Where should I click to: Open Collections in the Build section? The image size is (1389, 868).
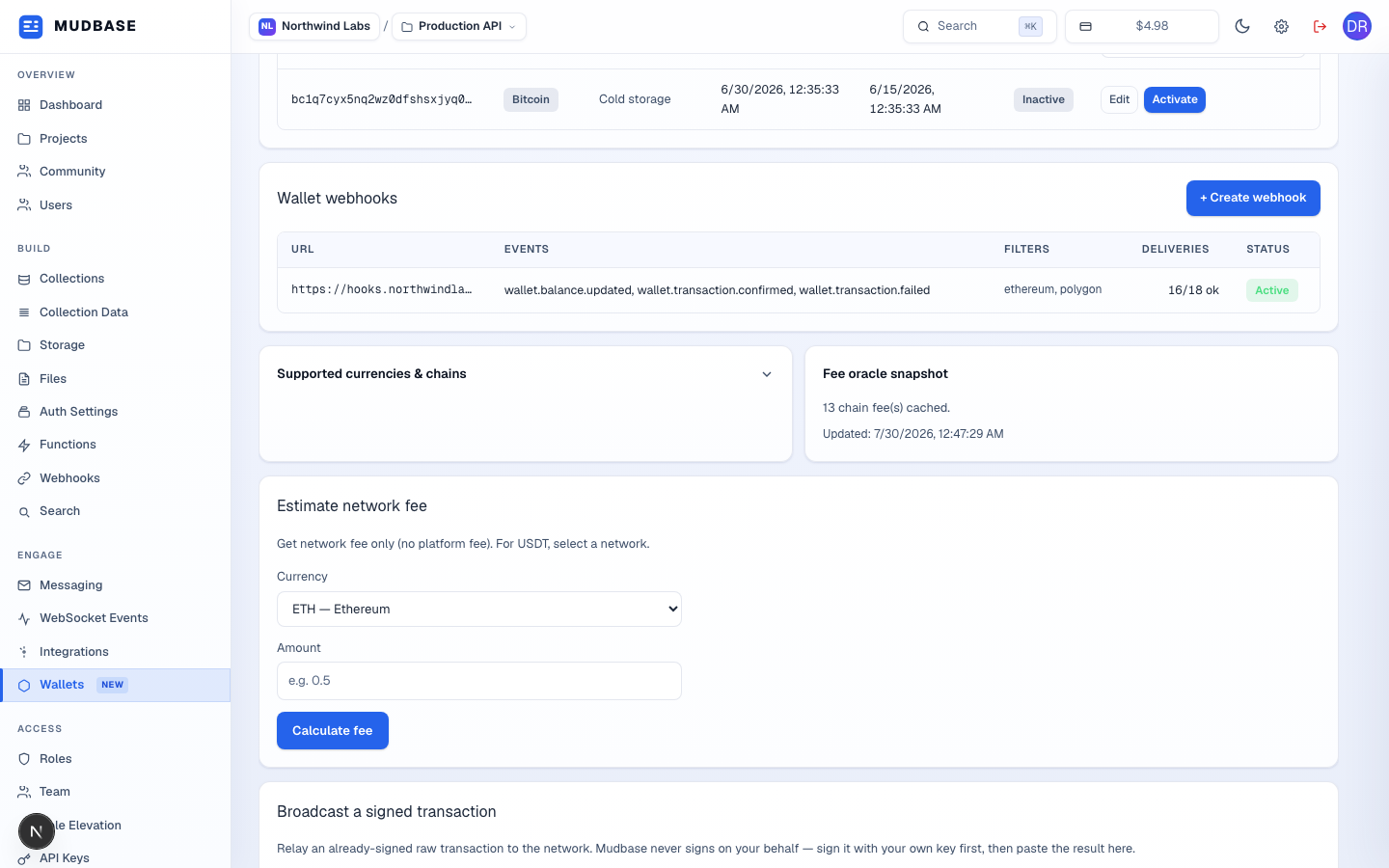click(116, 279)
